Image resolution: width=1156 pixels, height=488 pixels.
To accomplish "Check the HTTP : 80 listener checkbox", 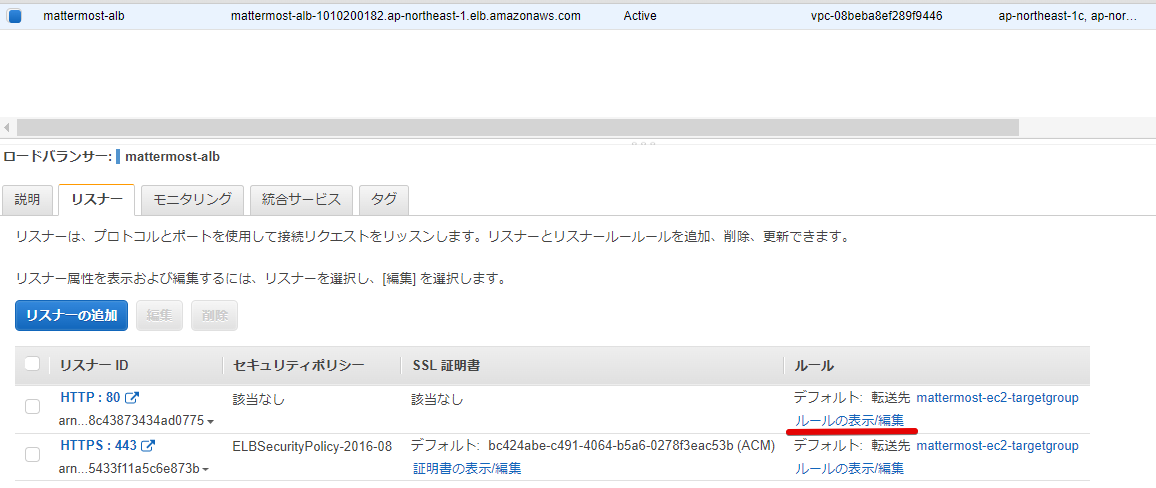I will click(32, 406).
